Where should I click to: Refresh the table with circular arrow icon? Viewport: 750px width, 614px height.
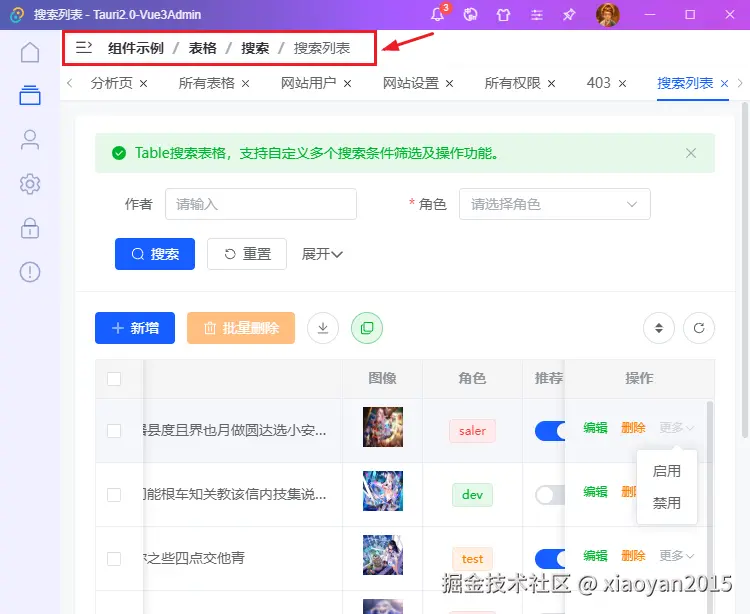pos(699,328)
